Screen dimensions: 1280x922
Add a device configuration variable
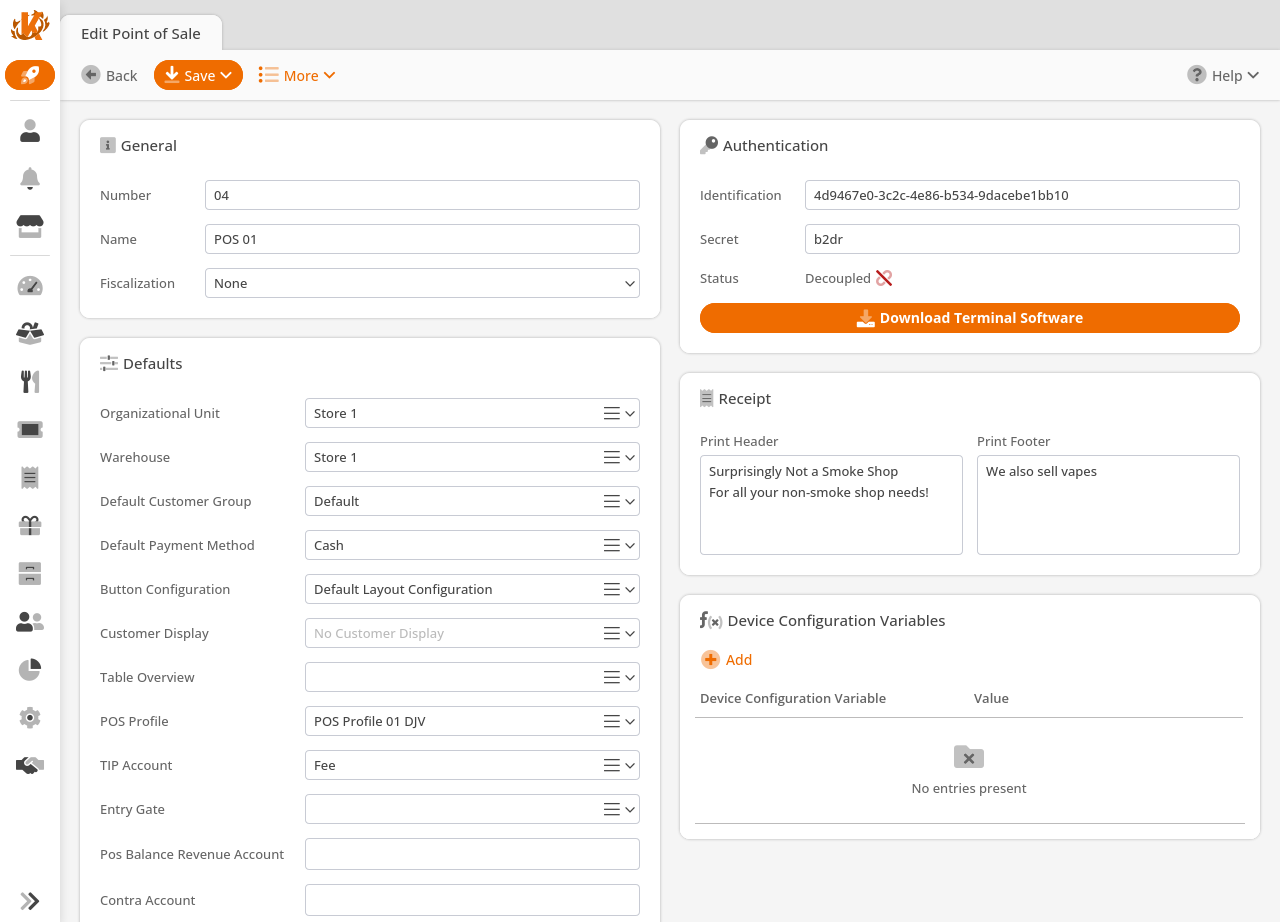727,660
